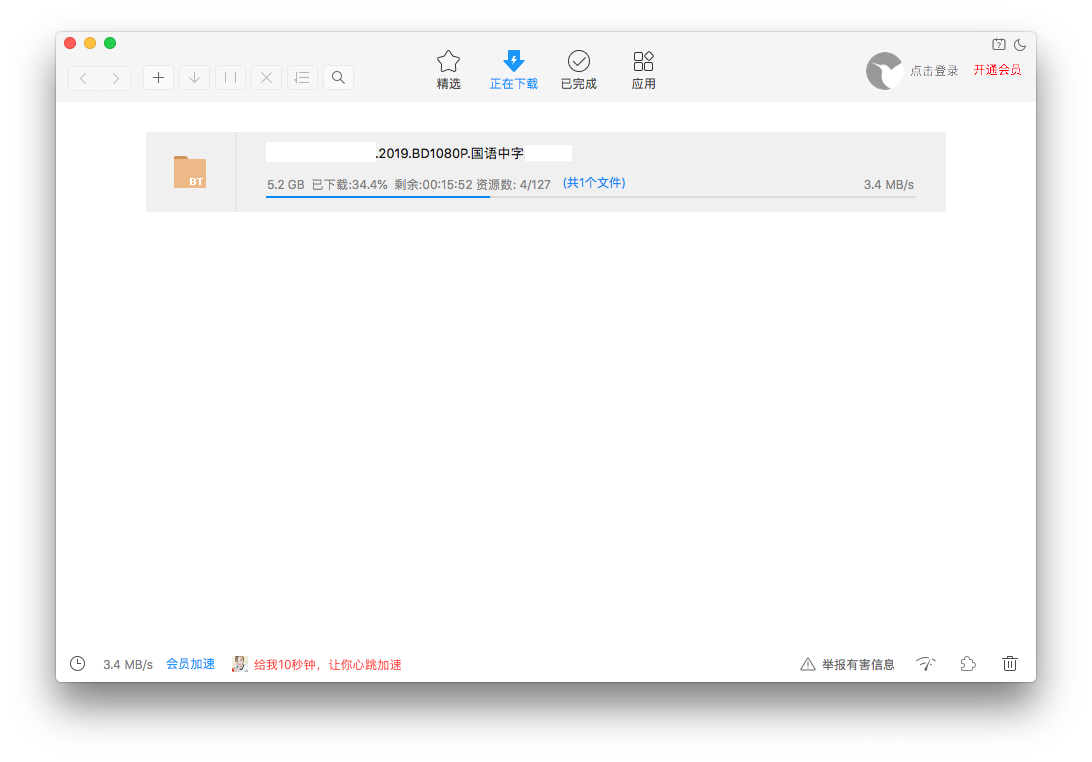This screenshot has height=762, width=1092.
Task: Delete selected task with the X toolbar button
Action: pyautogui.click(x=266, y=77)
